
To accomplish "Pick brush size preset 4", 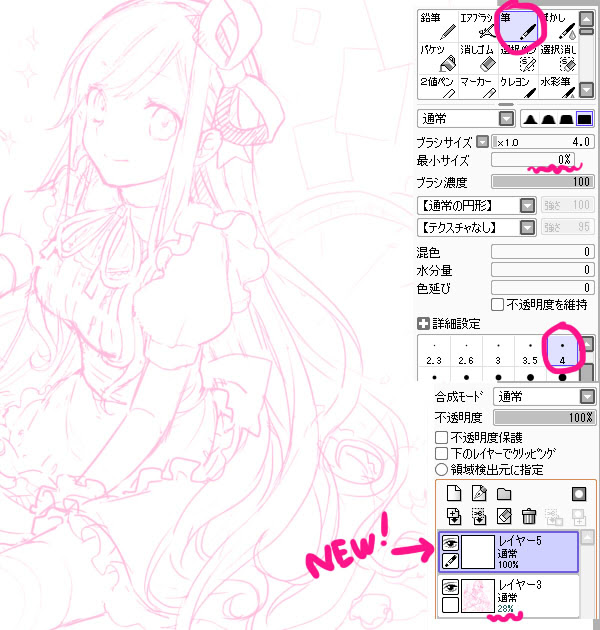I will pos(562,353).
